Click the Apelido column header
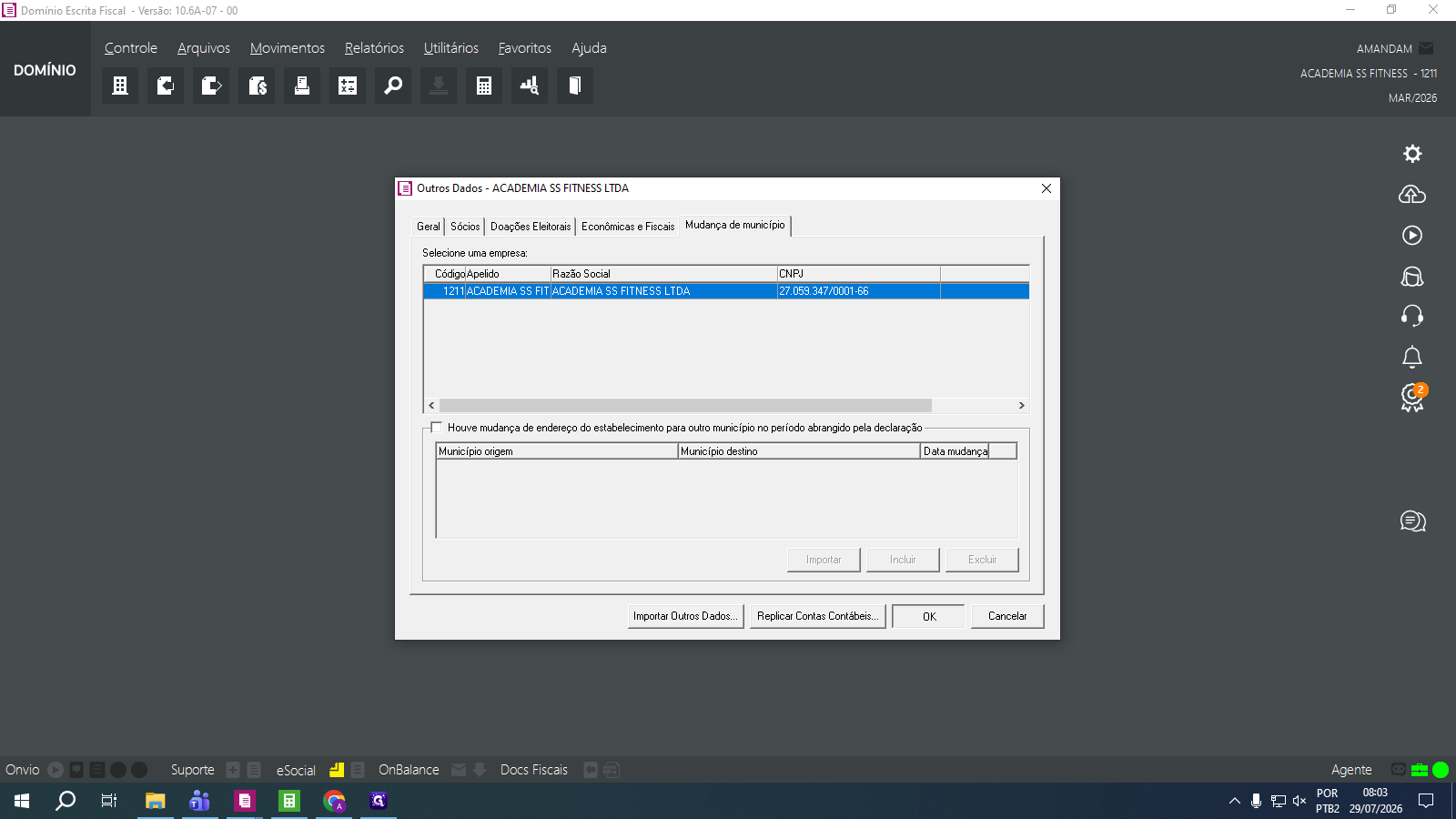This screenshot has height=819, width=1456. pyautogui.click(x=508, y=274)
